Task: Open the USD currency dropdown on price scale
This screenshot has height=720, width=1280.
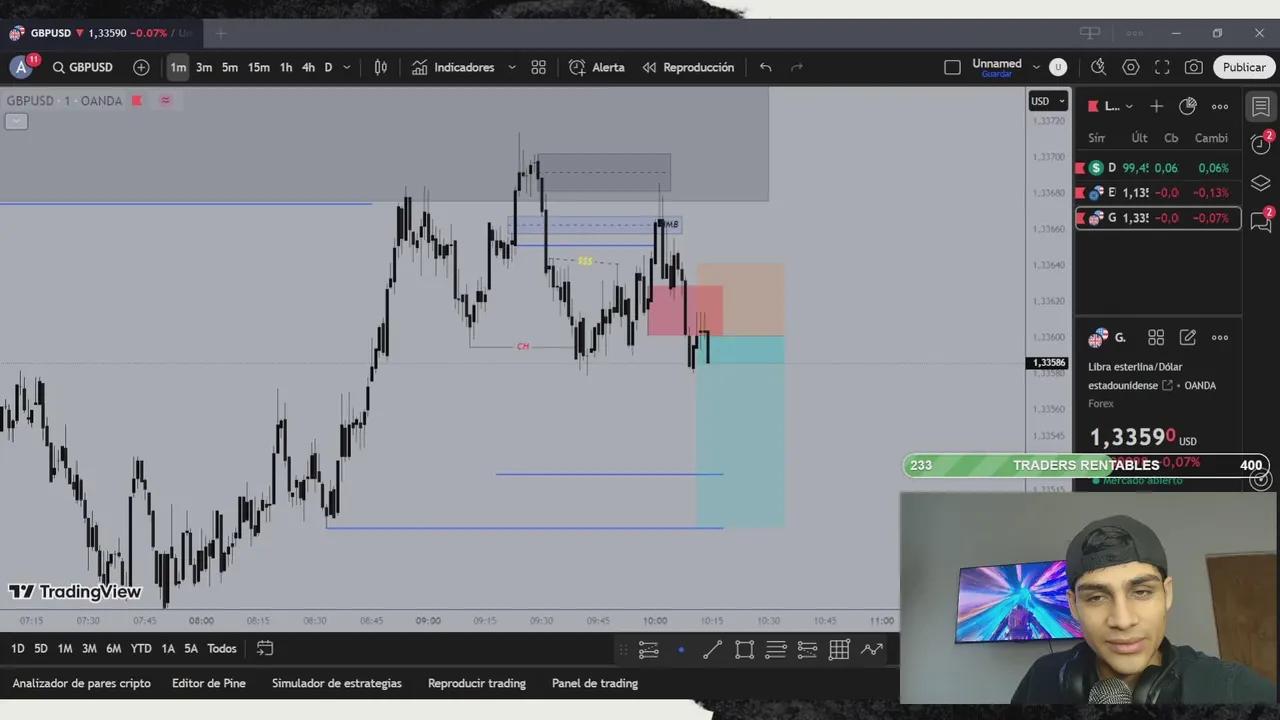Action: (x=1048, y=101)
